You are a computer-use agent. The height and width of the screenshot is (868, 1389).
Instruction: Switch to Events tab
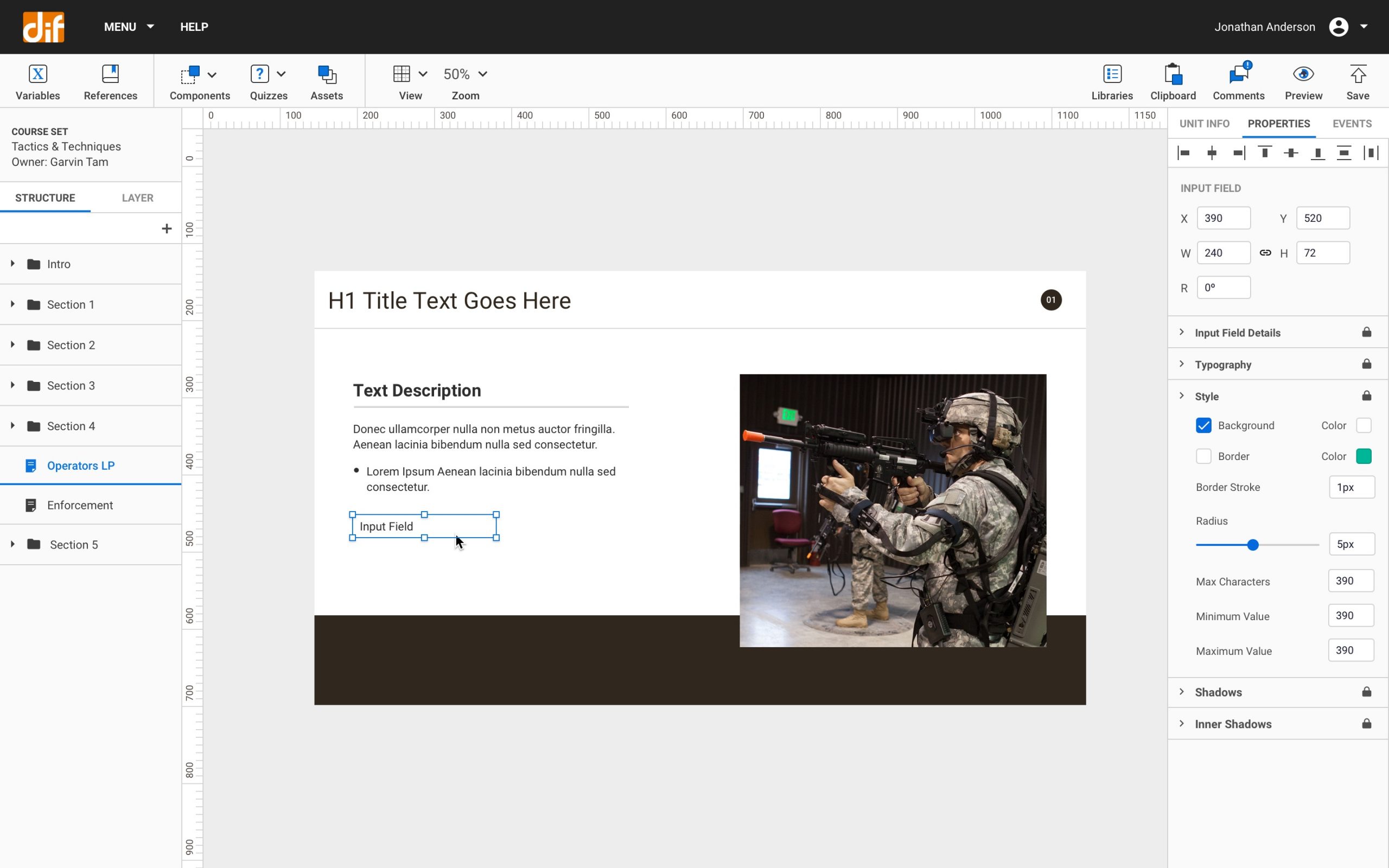click(x=1352, y=123)
